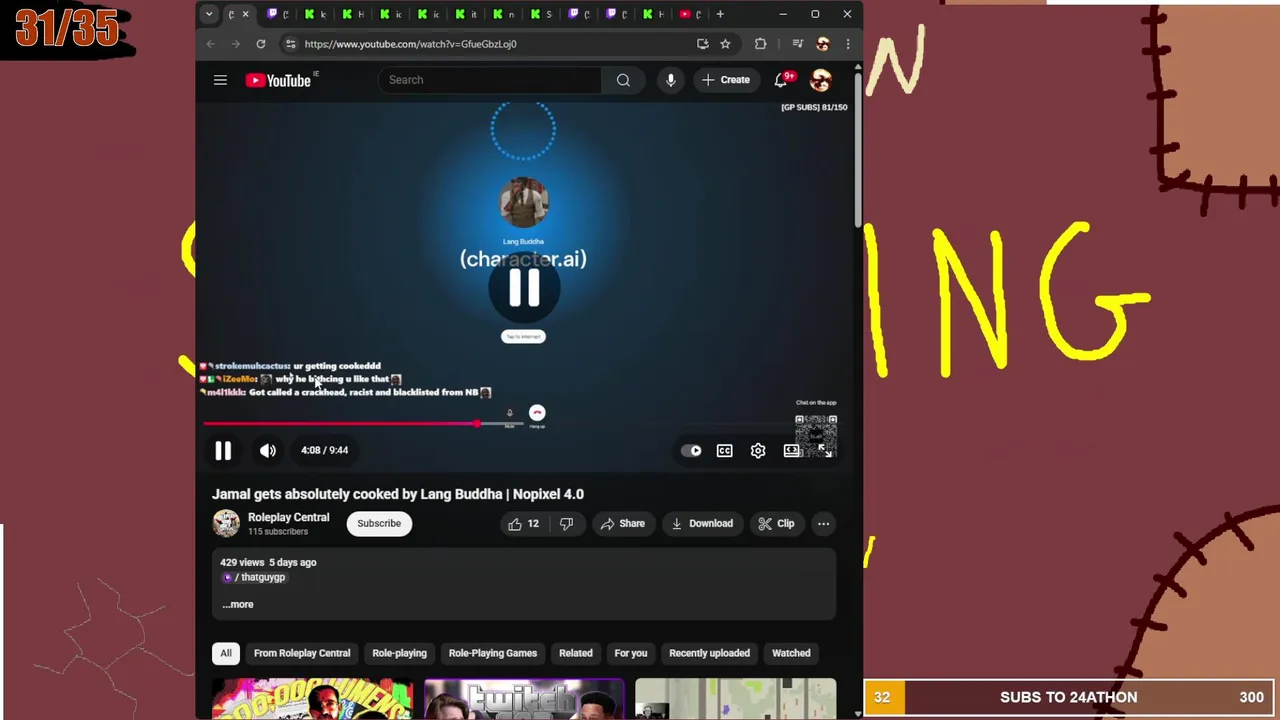Open the Roleplay Central channel name link

tap(288, 517)
